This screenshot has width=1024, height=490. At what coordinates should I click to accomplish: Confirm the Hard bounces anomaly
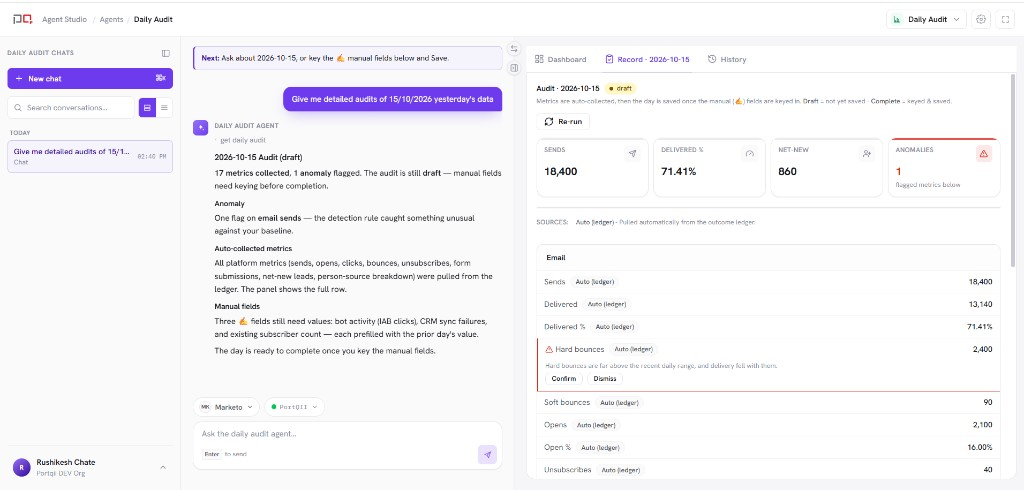click(x=564, y=379)
